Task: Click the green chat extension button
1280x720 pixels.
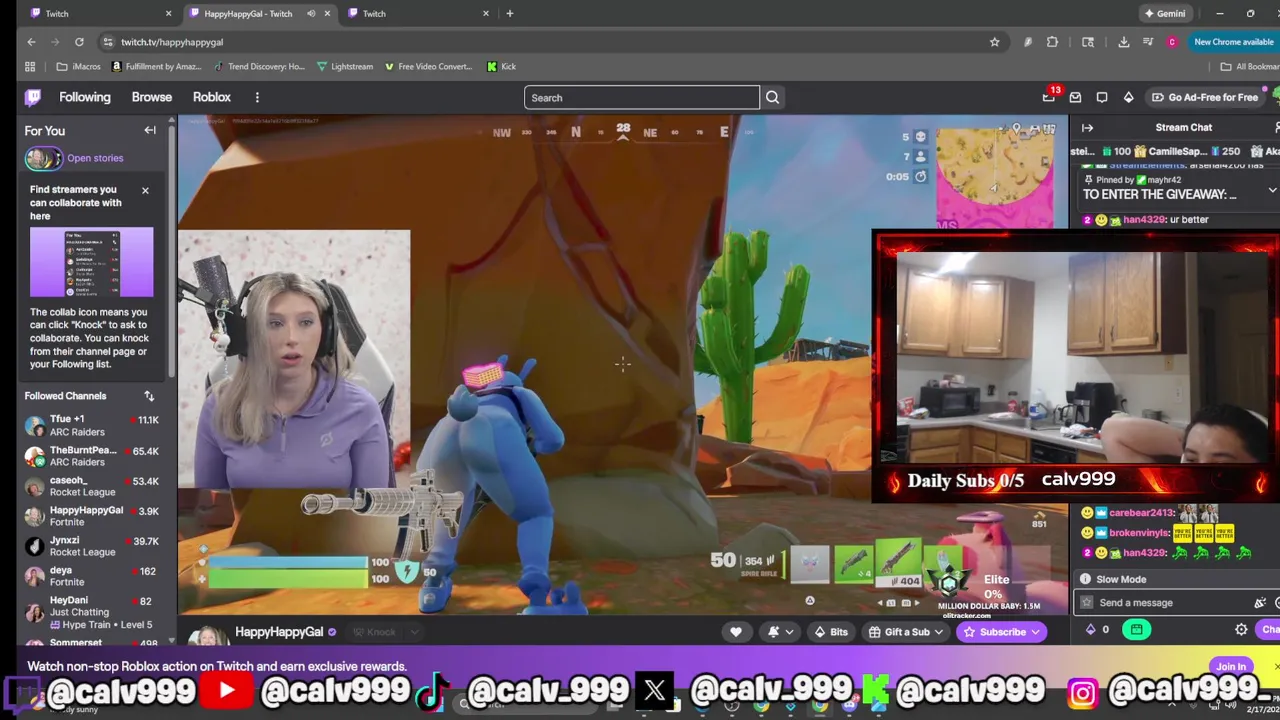Action: click(1136, 629)
